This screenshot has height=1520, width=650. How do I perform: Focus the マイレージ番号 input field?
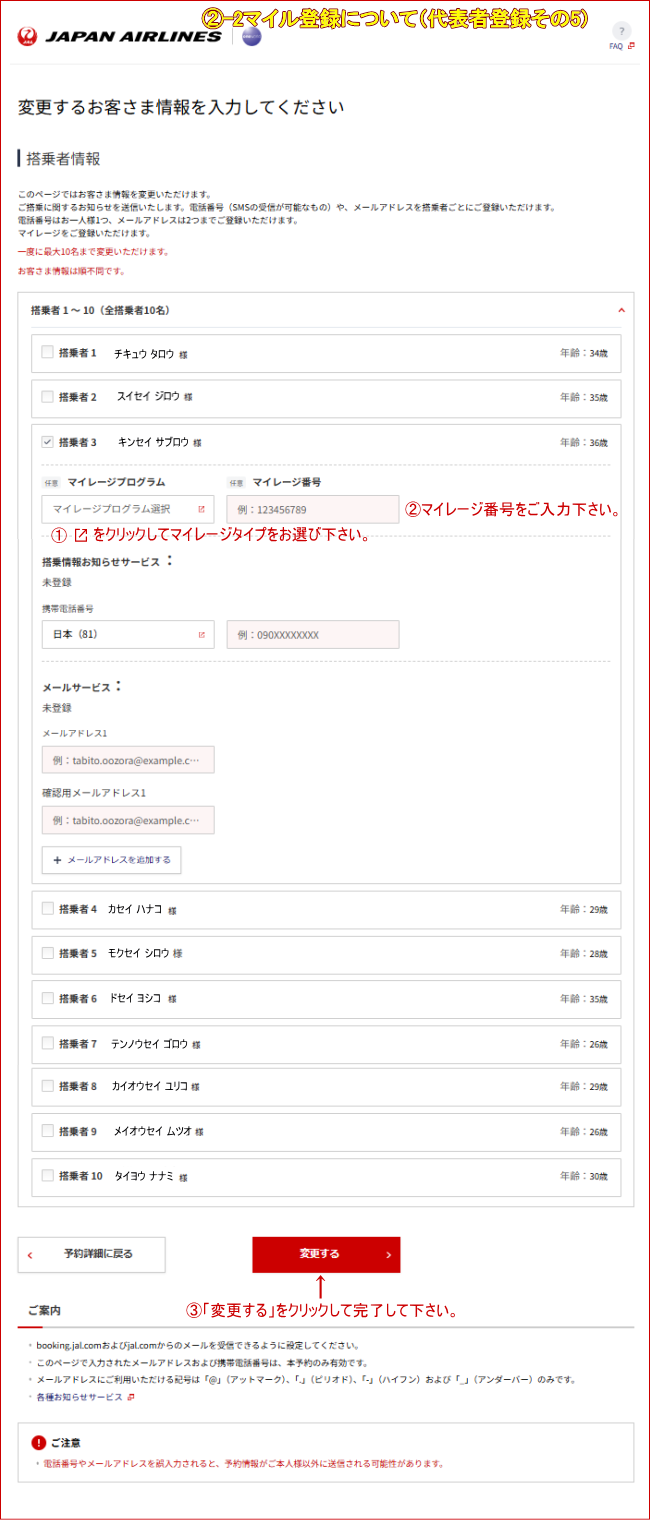[312, 509]
